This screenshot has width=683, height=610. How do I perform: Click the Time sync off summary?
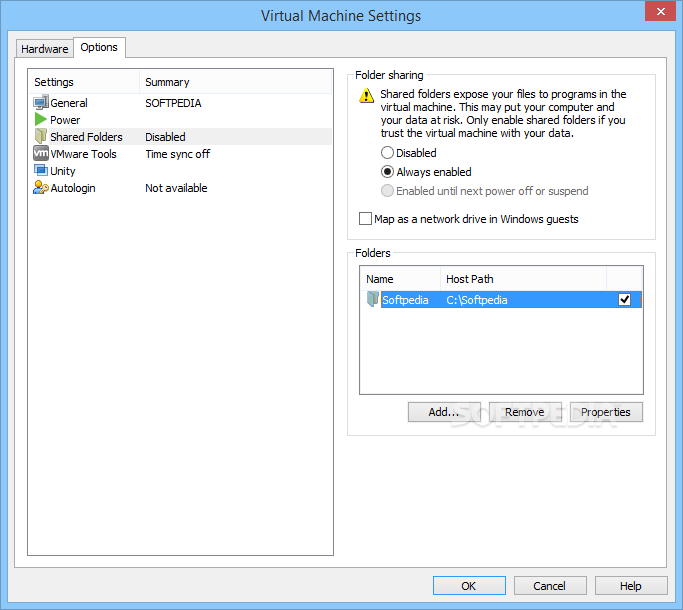tap(178, 154)
